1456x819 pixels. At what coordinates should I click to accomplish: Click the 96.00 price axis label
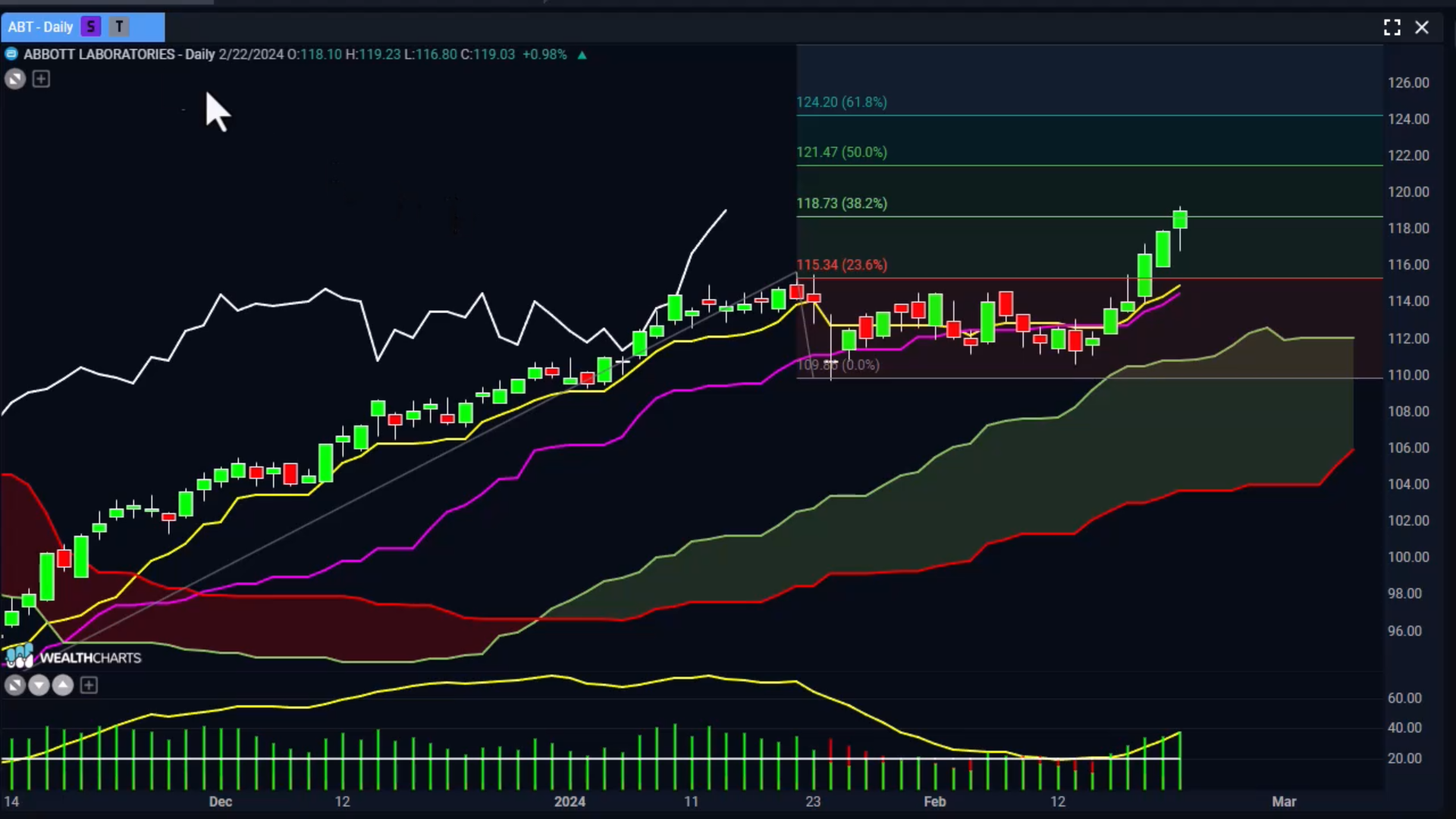pyautogui.click(x=1404, y=631)
